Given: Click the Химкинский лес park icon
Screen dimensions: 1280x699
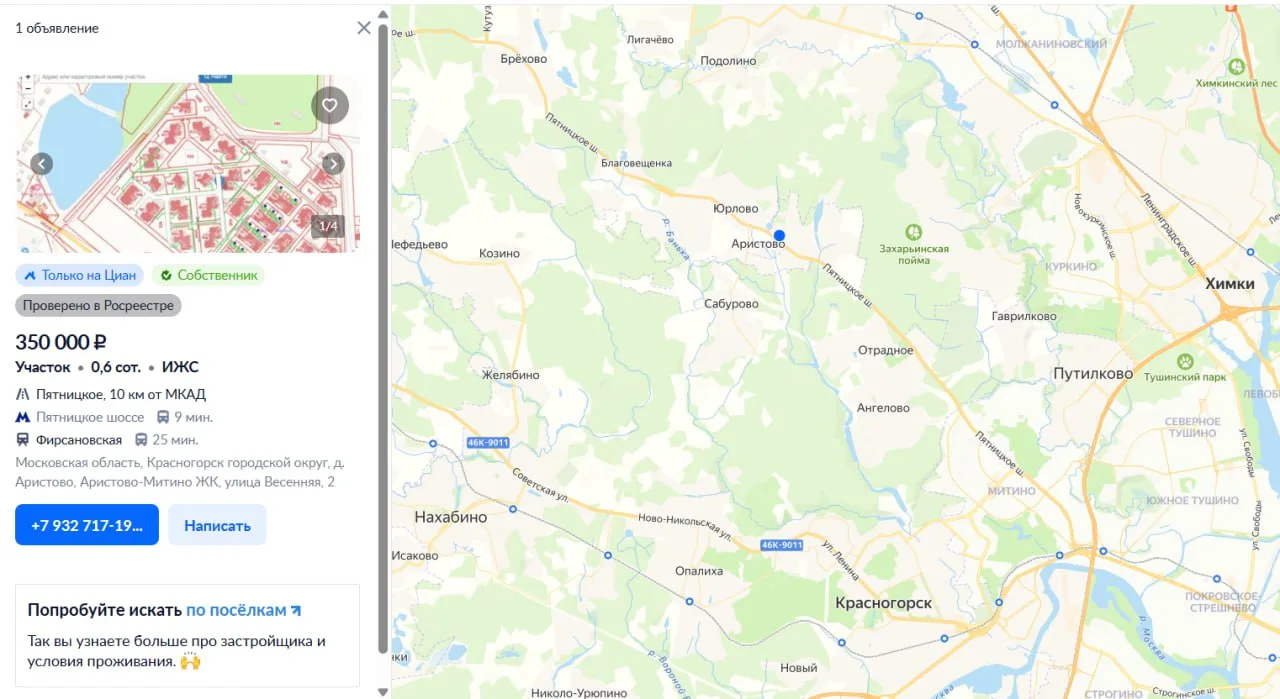Looking at the screenshot, I should coord(1236,67).
